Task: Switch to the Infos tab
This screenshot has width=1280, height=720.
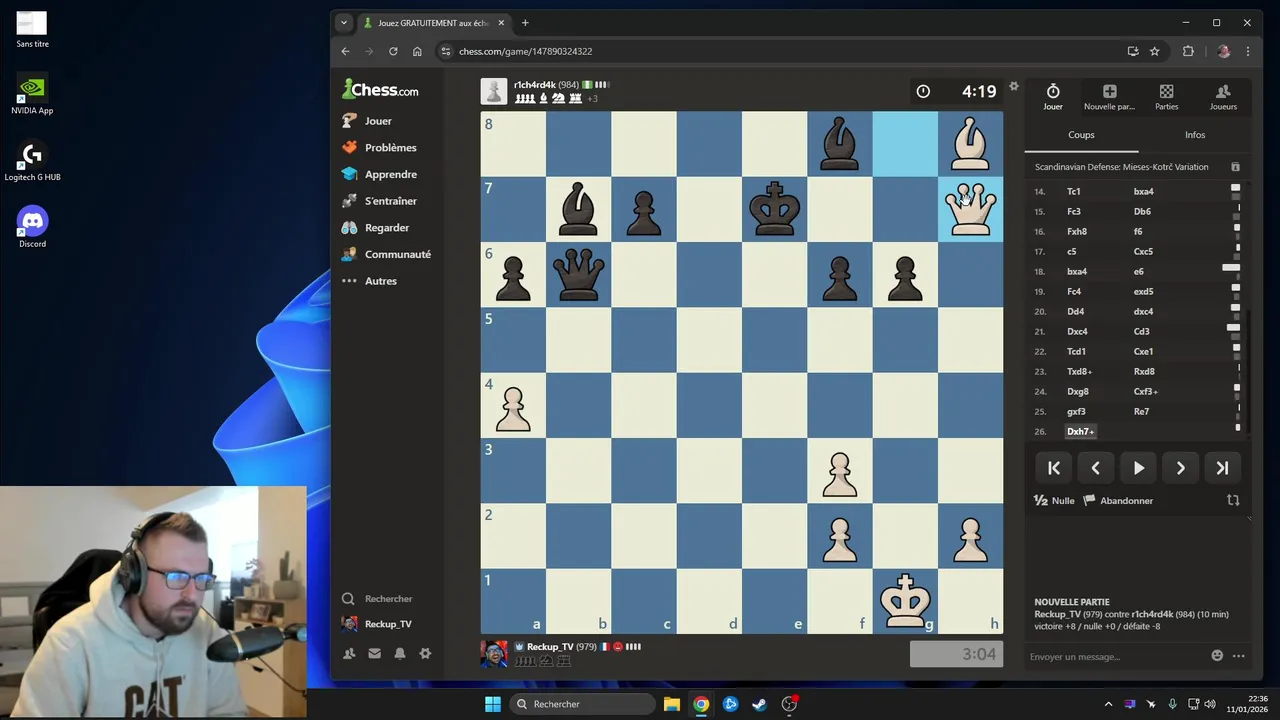Action: point(1195,135)
